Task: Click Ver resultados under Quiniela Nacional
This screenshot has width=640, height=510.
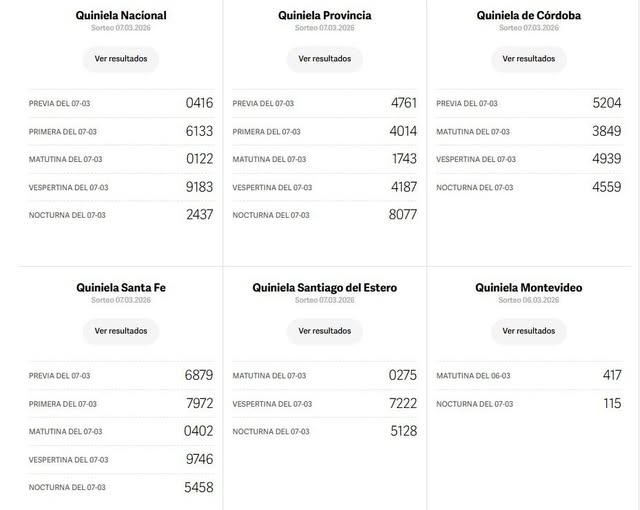Action: point(121,59)
